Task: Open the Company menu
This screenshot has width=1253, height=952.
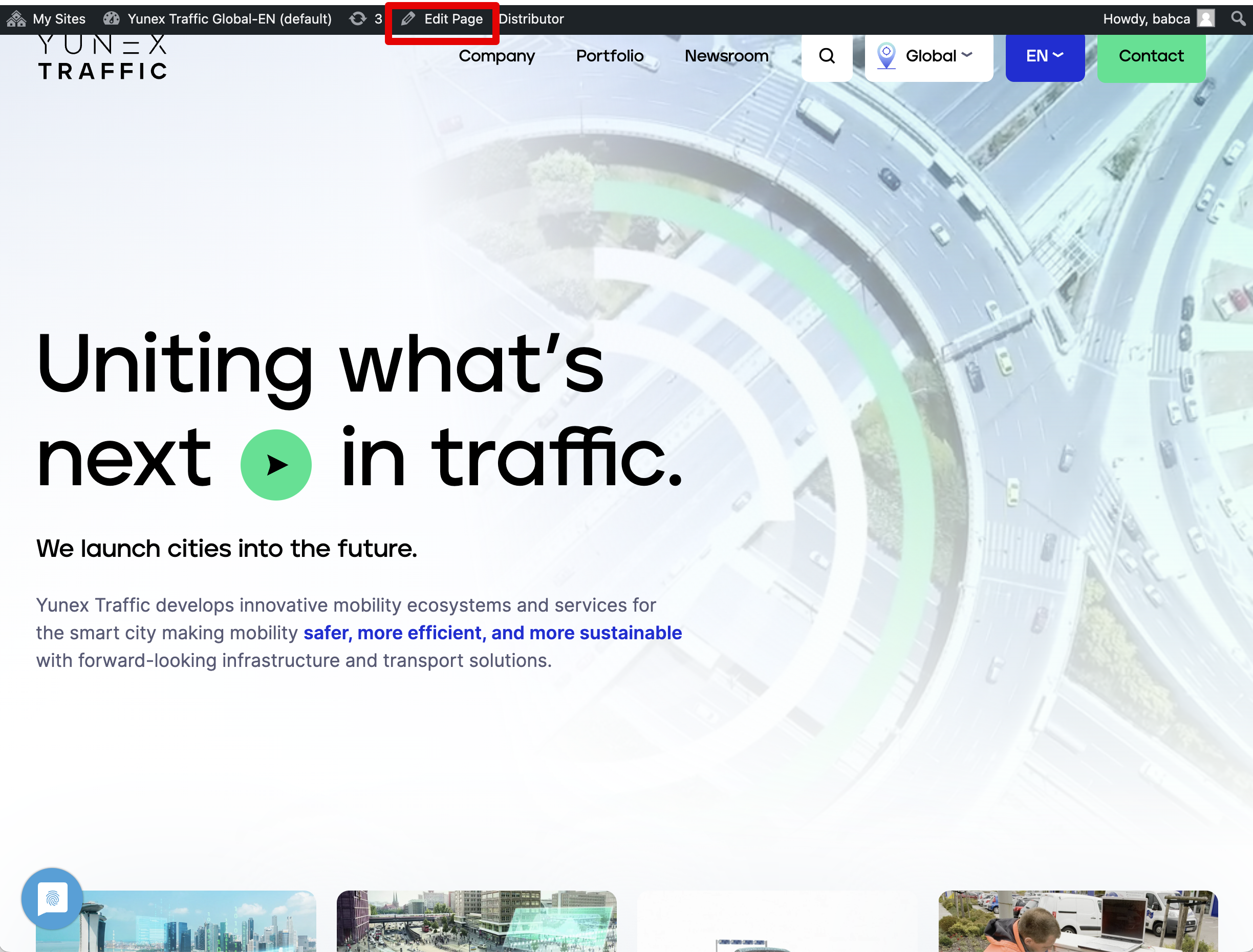Action: coord(496,56)
